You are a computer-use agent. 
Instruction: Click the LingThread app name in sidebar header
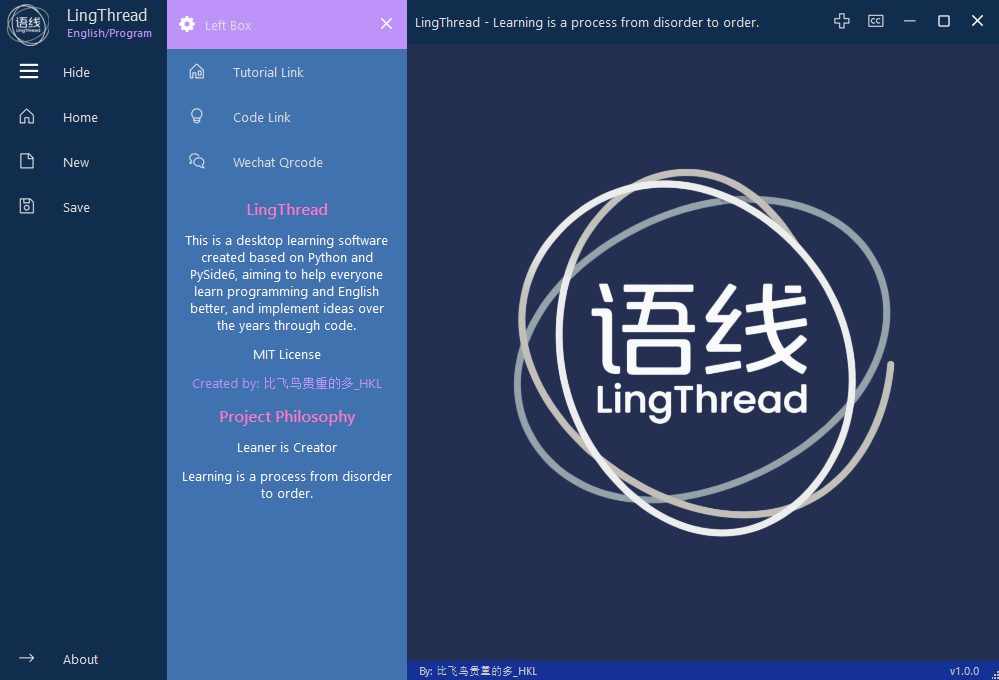point(107,15)
